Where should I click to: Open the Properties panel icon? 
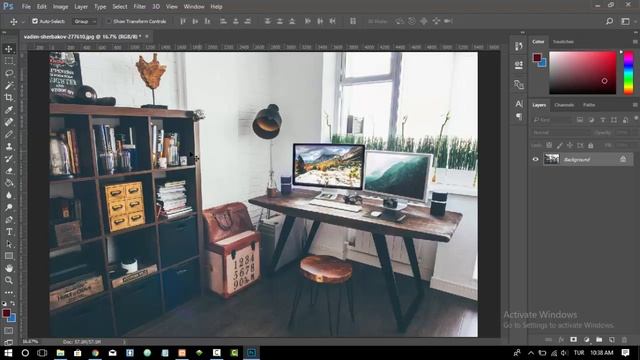[519, 65]
